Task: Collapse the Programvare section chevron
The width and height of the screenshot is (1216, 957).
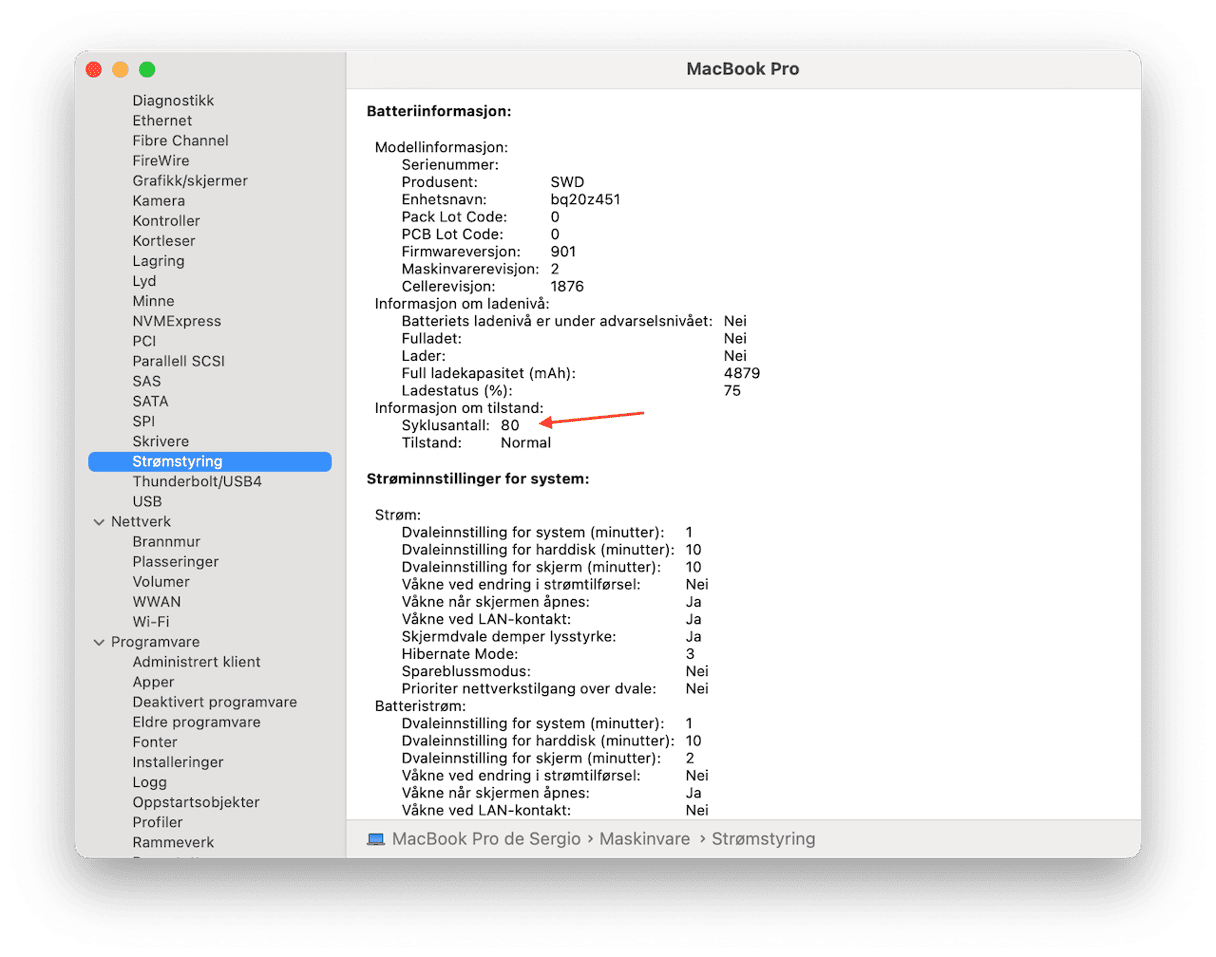Action: pyautogui.click(x=98, y=642)
